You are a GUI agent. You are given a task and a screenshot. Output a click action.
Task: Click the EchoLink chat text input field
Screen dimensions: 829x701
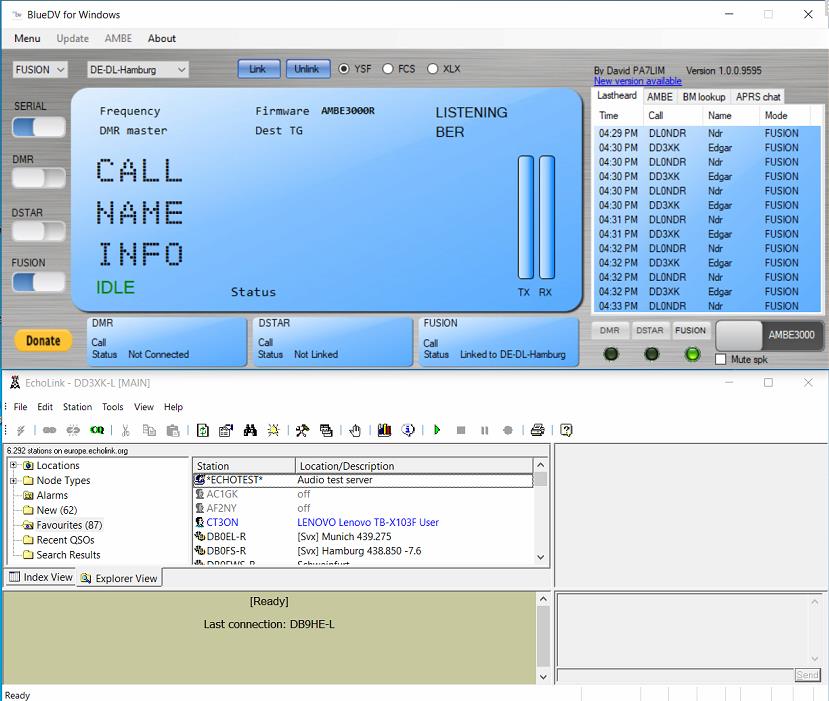tap(676, 675)
